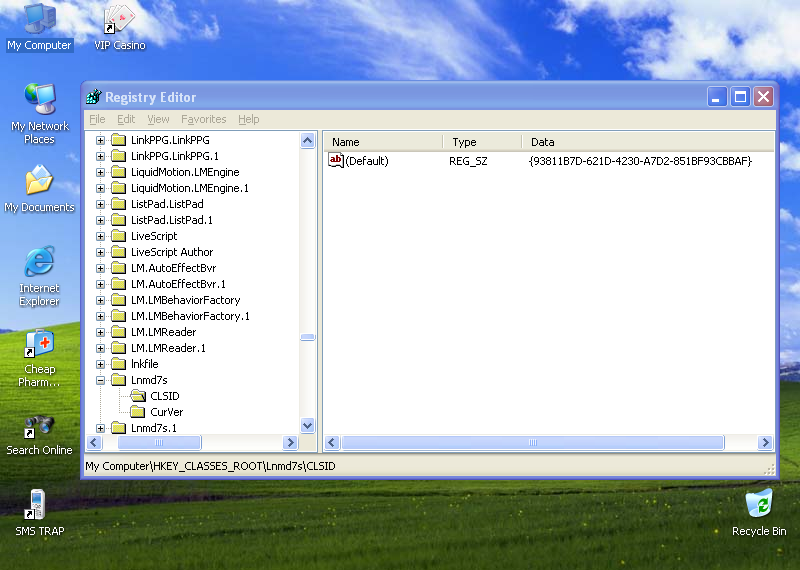Click the lnkfile folder icon

click(118, 364)
